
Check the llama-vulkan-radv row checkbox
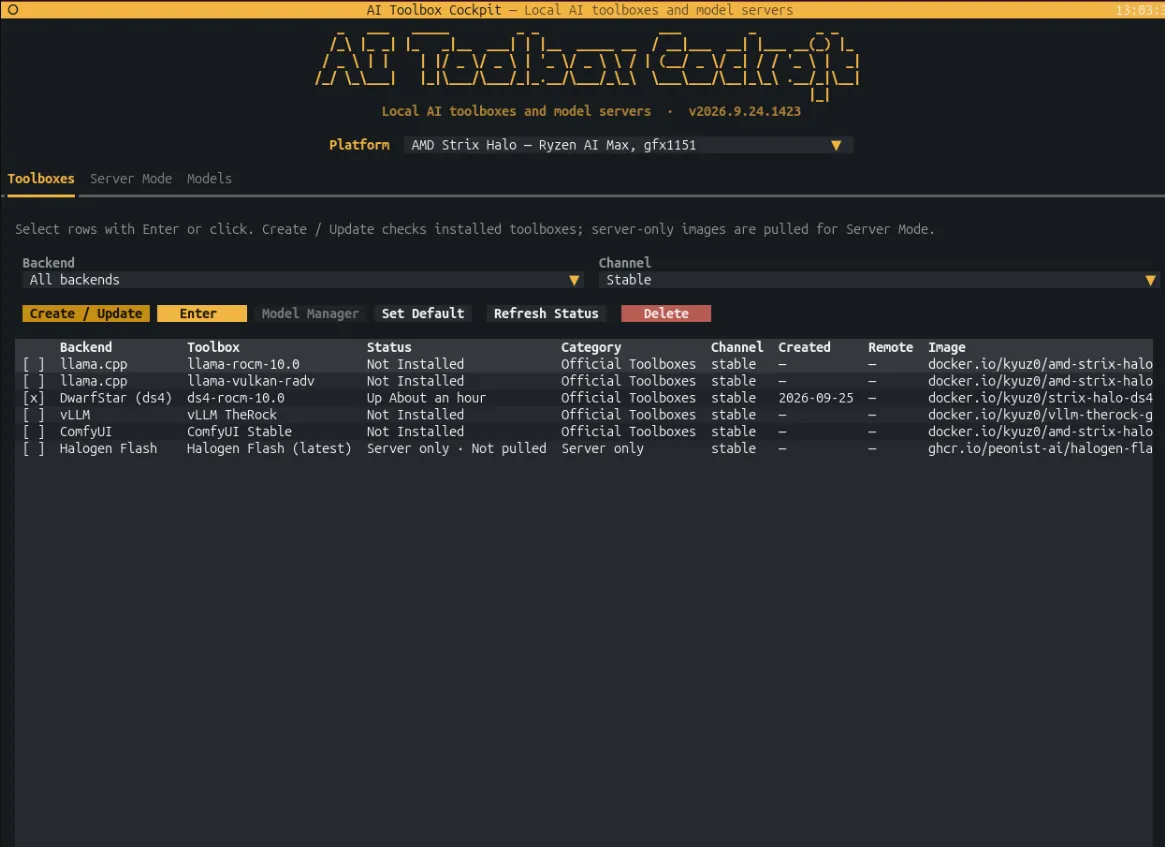[x=33, y=381]
